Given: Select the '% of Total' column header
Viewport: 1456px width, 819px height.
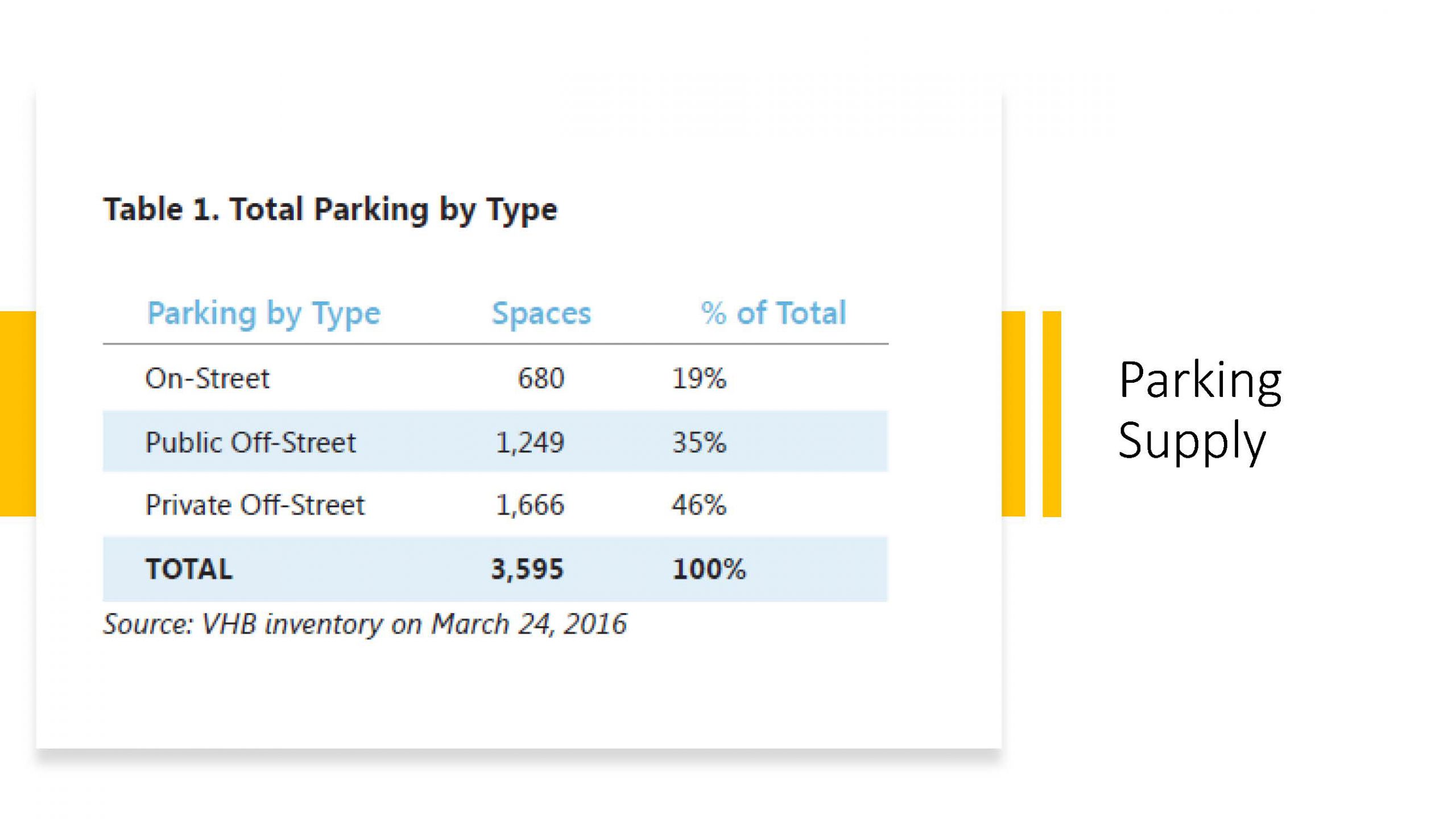Looking at the screenshot, I should (773, 313).
